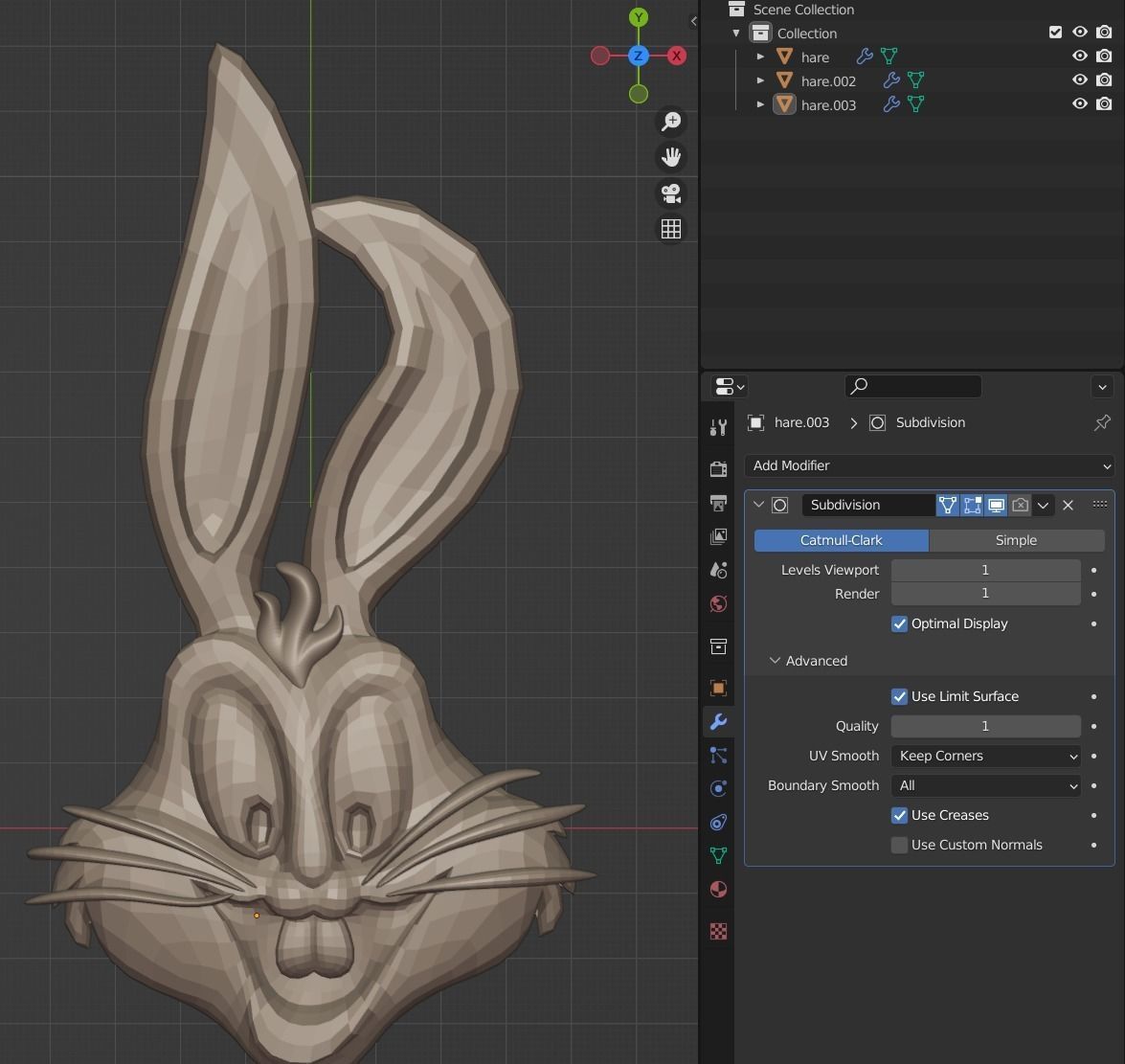Click modifier panel drag handle dots
This screenshot has height=1064, width=1125.
pos(1100,505)
